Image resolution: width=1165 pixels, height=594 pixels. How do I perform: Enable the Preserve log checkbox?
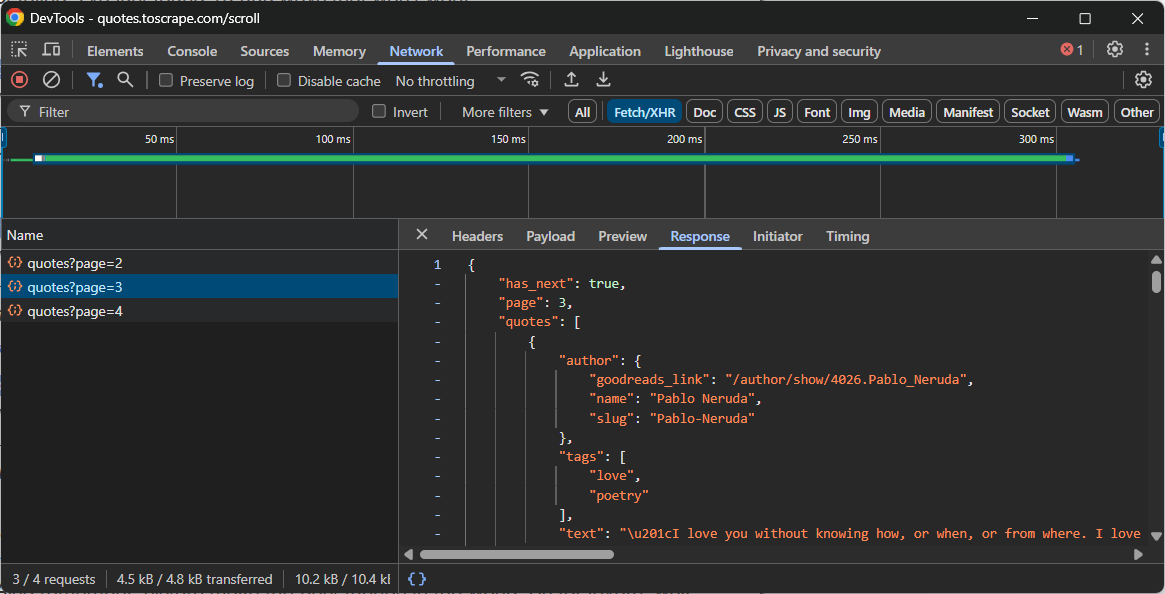tap(166, 80)
